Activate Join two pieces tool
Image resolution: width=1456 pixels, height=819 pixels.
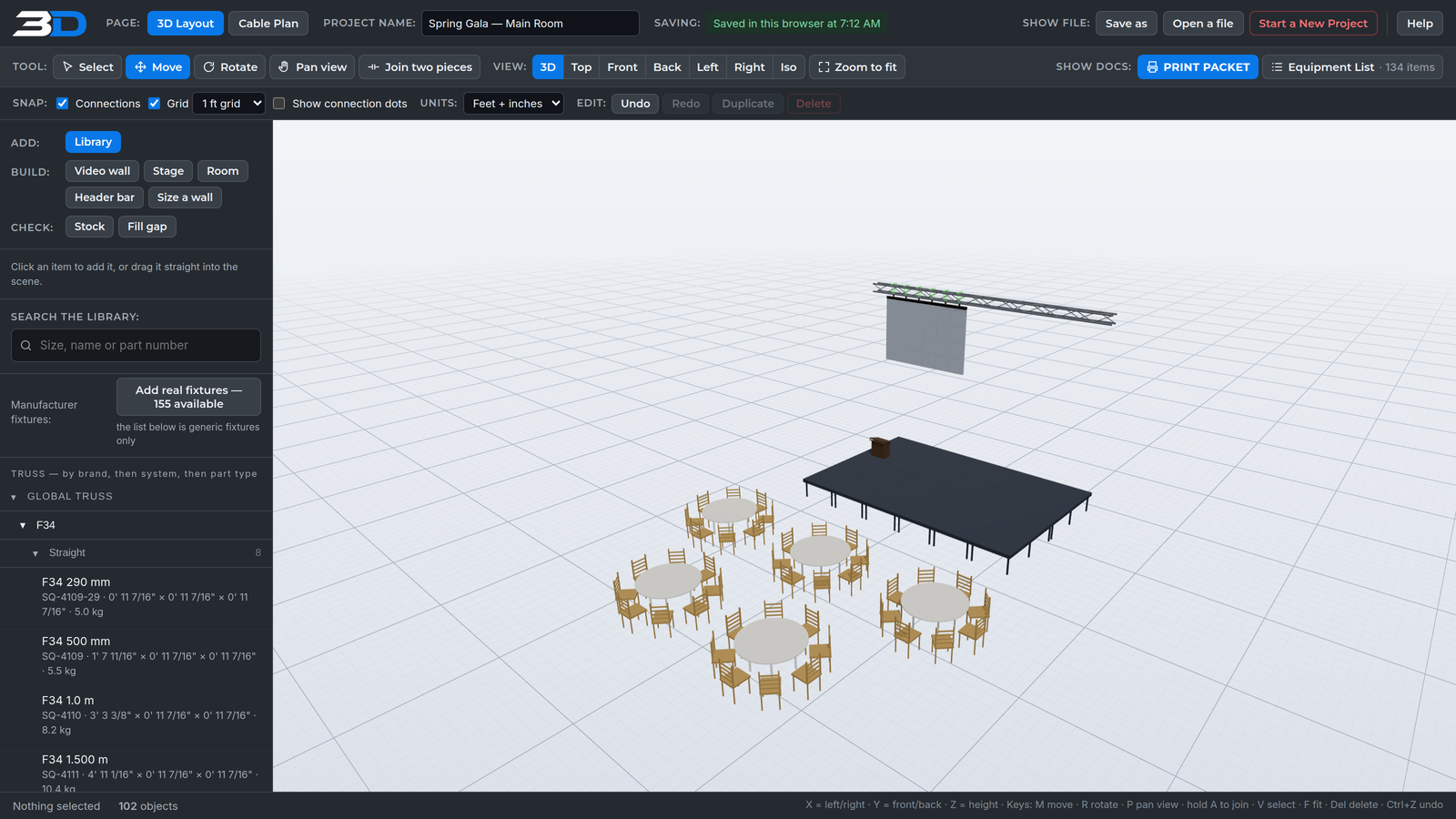coord(420,67)
